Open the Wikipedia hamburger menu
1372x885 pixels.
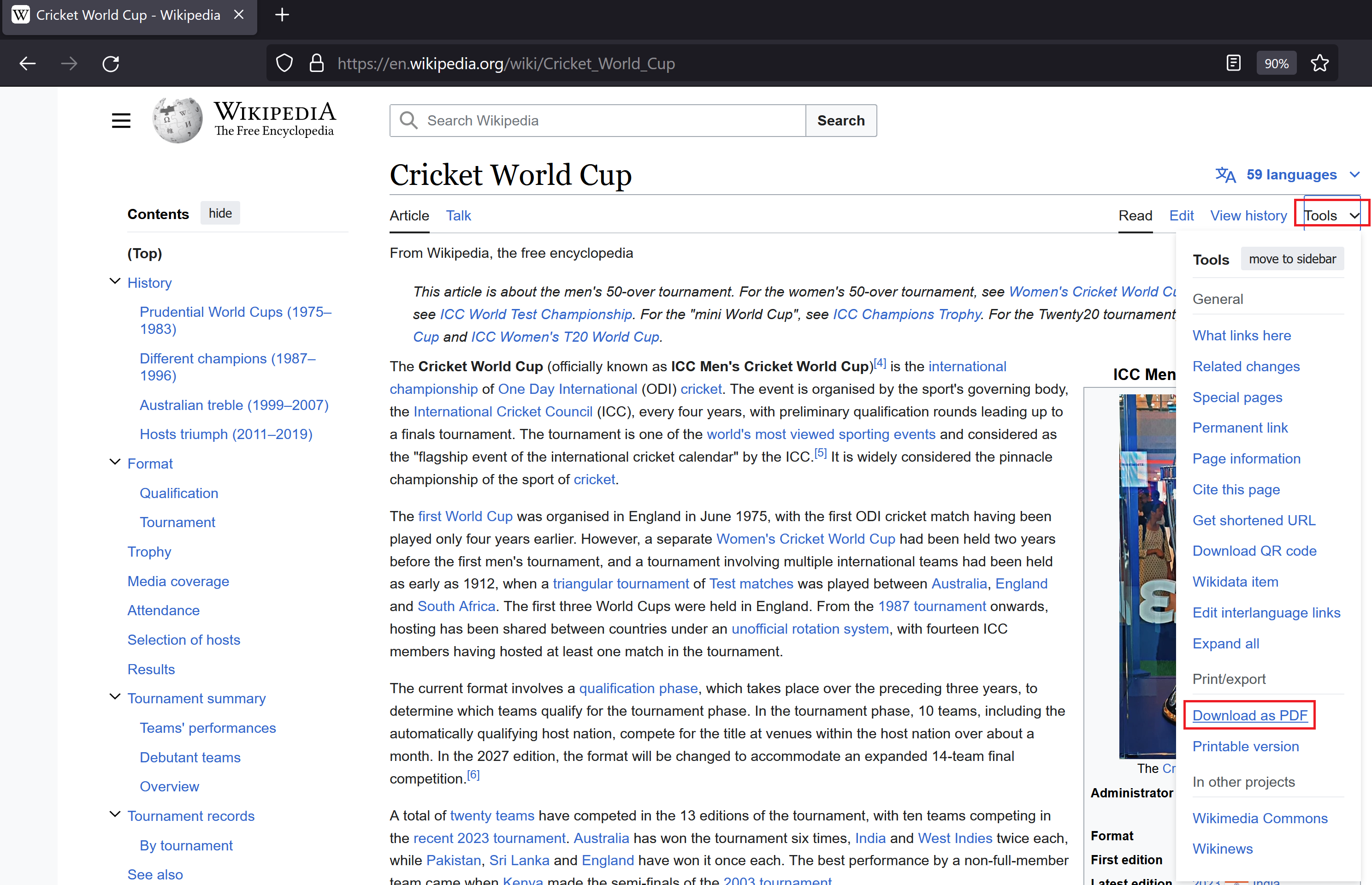(x=121, y=120)
